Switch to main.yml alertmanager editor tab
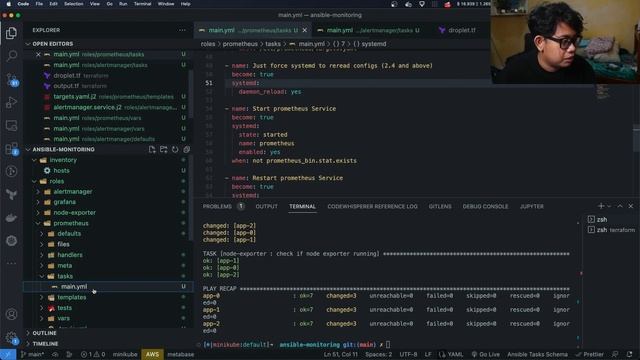640x360 pixels. pyautogui.click(x=368, y=30)
